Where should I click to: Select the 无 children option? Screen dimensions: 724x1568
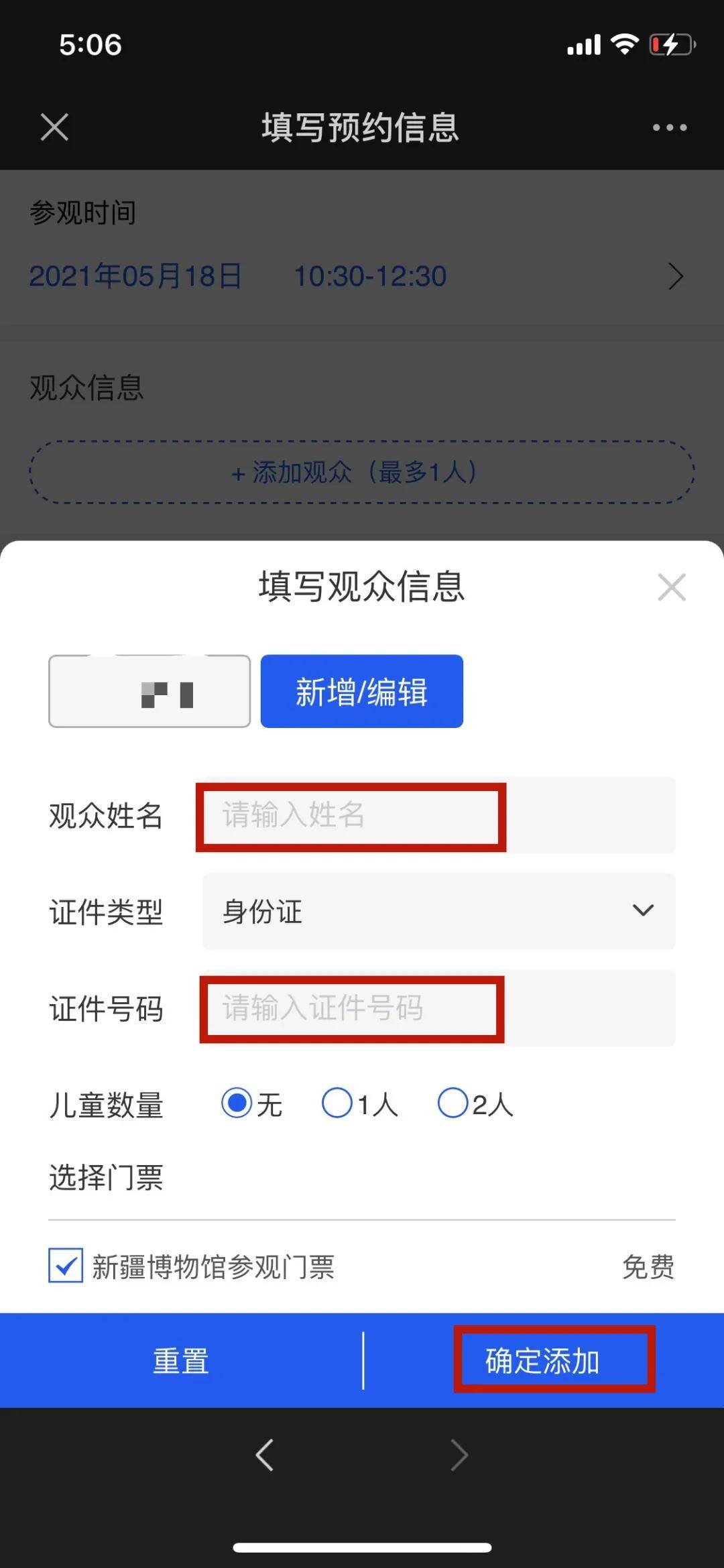(x=237, y=1103)
